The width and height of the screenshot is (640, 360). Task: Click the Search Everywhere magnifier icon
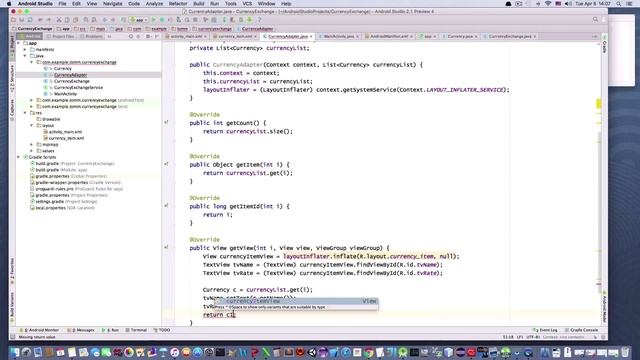(595, 20)
